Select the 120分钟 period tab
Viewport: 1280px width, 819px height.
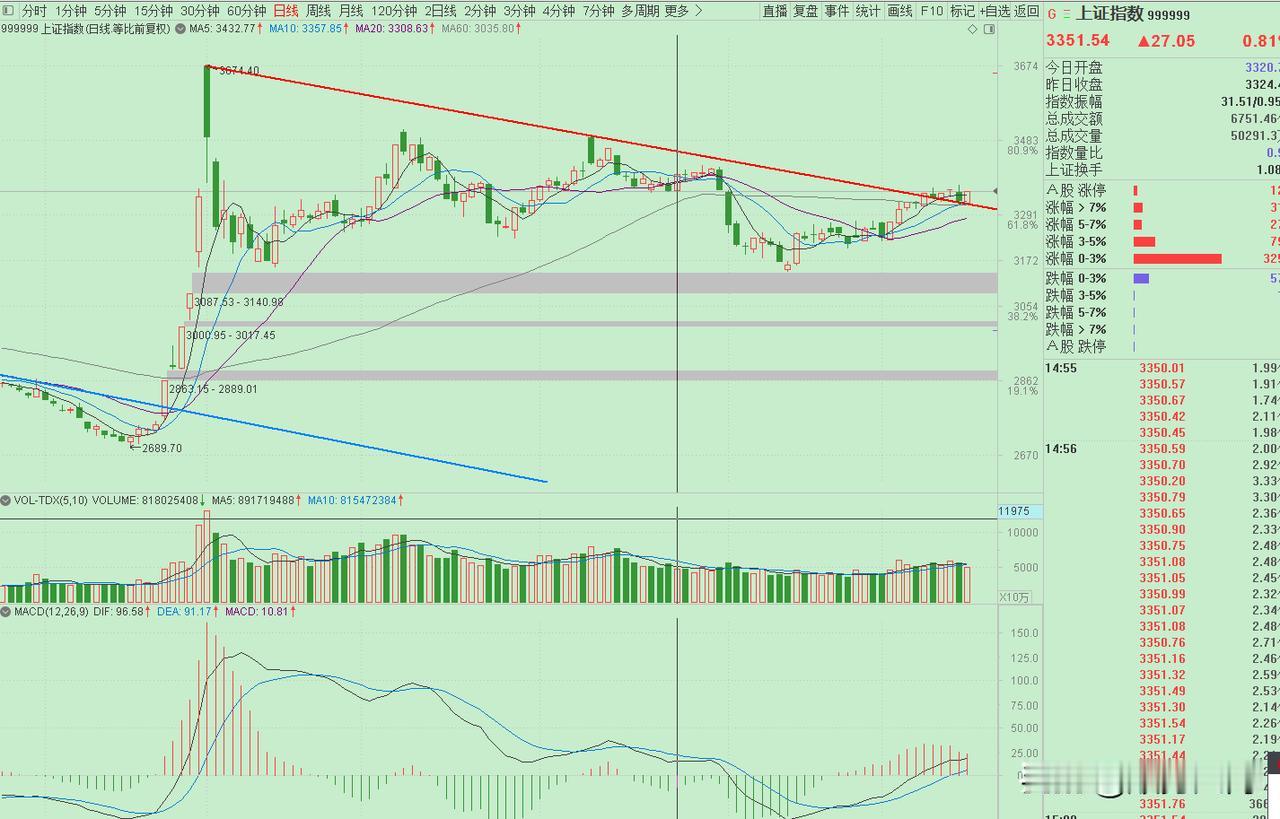point(394,11)
